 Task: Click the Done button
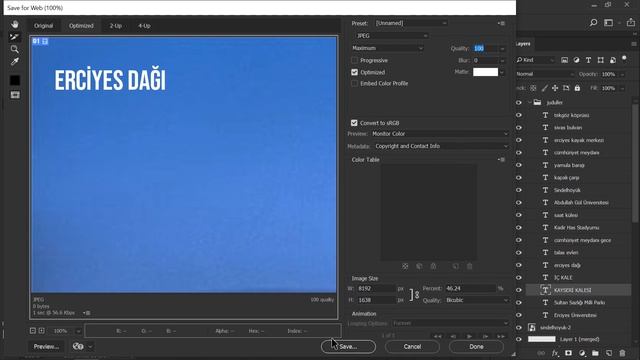(x=476, y=347)
